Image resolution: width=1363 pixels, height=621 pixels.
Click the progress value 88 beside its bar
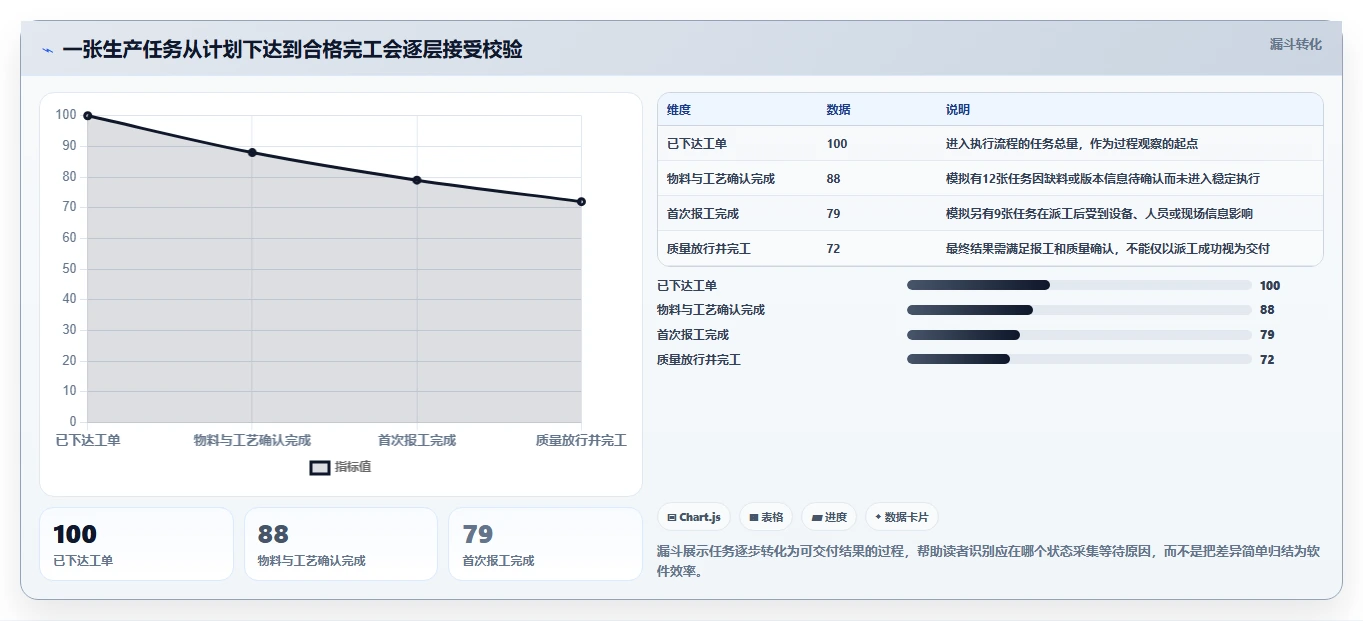tap(1267, 310)
